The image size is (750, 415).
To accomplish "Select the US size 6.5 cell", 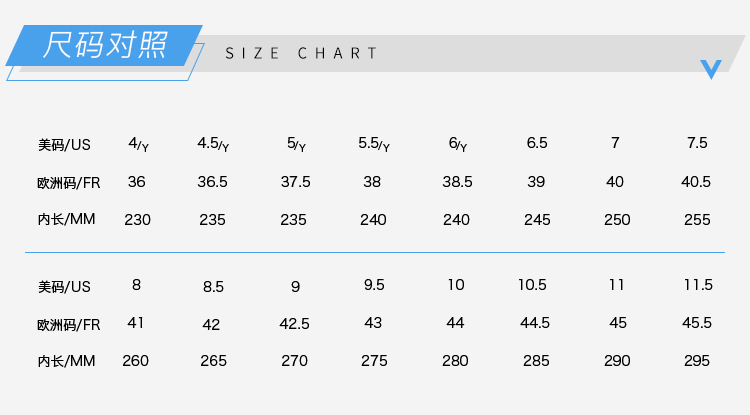I will click(537, 143).
